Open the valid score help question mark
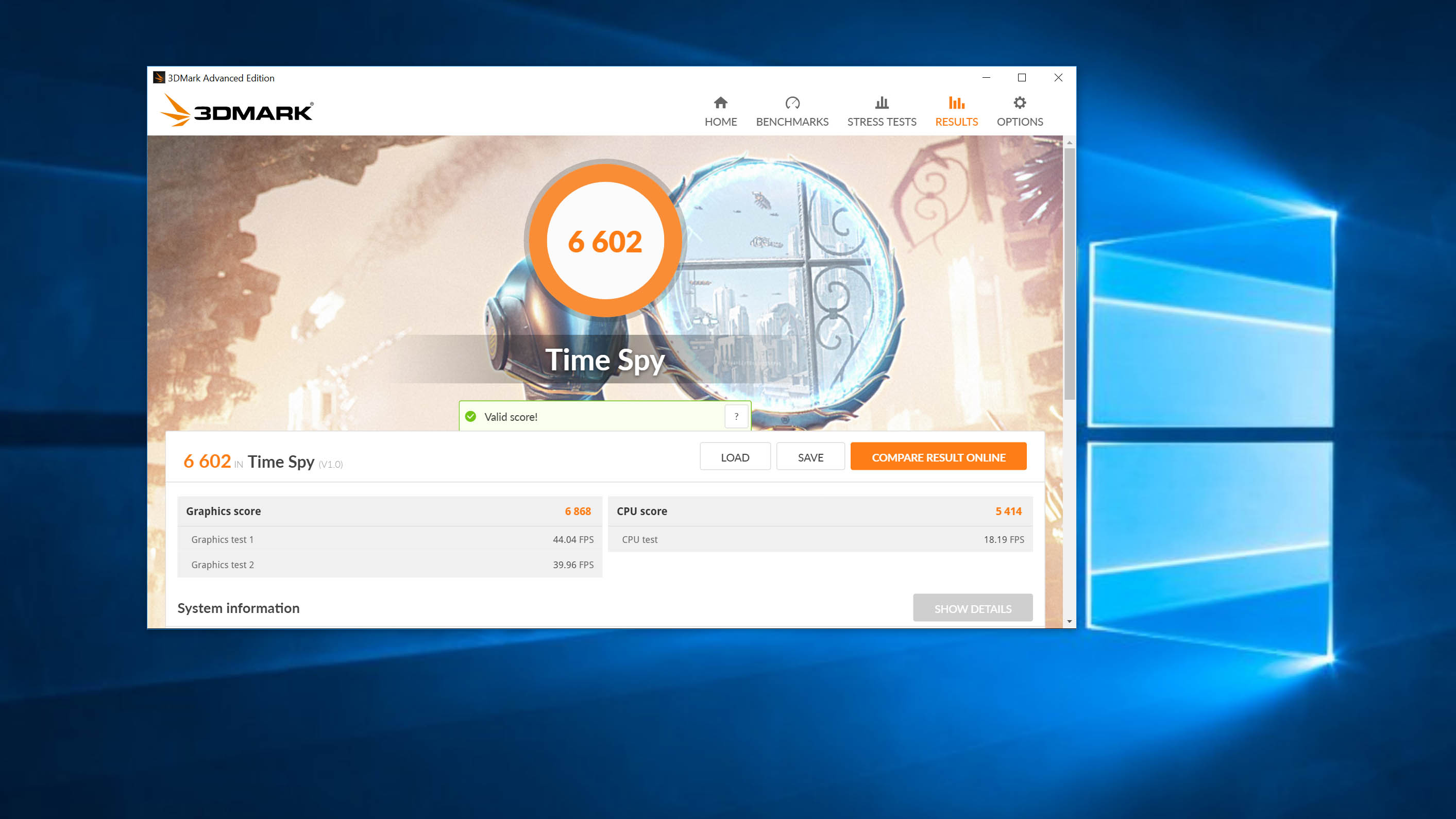 pyautogui.click(x=736, y=417)
